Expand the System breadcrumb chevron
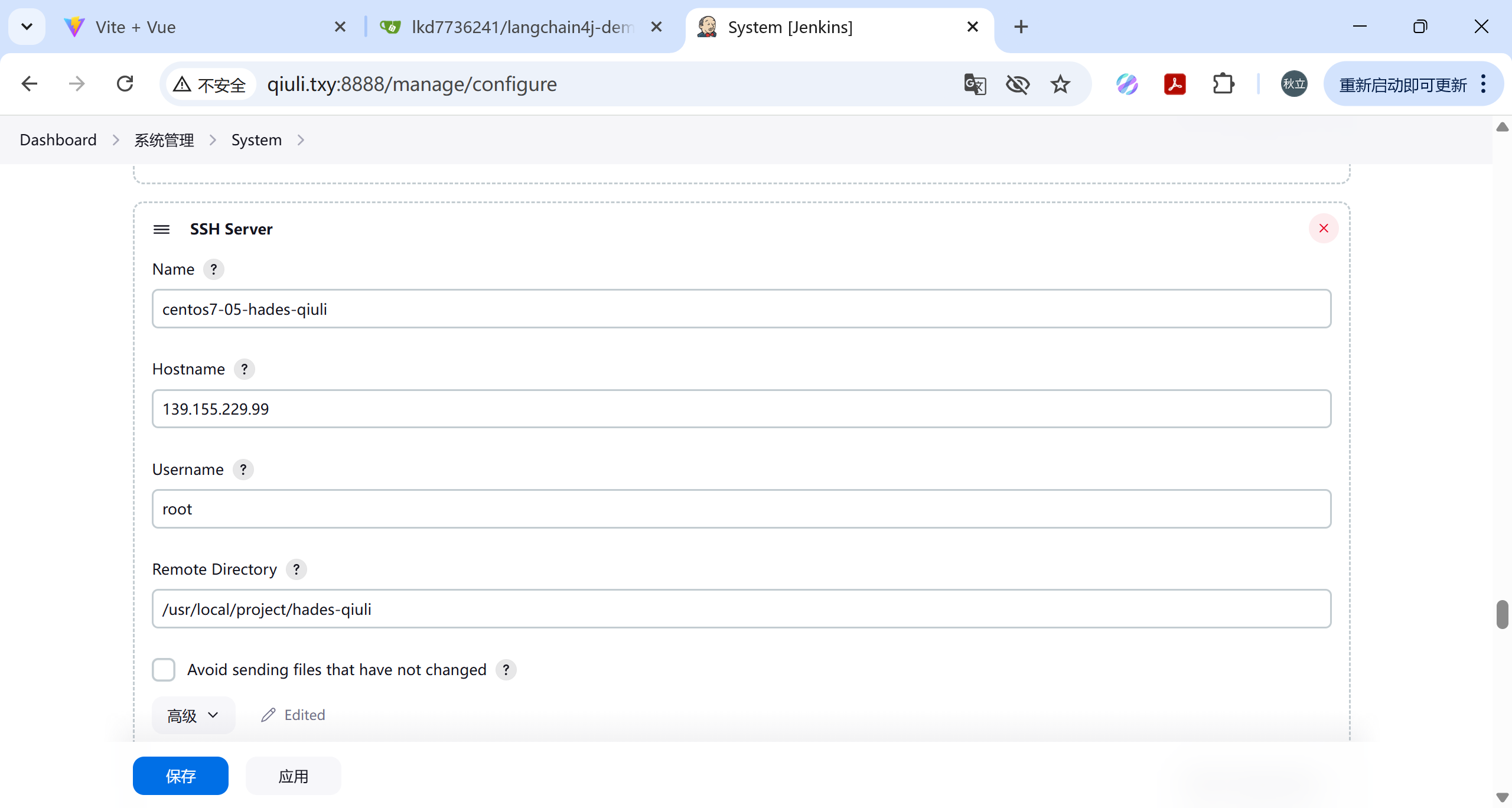The width and height of the screenshot is (1512, 808). (x=301, y=140)
